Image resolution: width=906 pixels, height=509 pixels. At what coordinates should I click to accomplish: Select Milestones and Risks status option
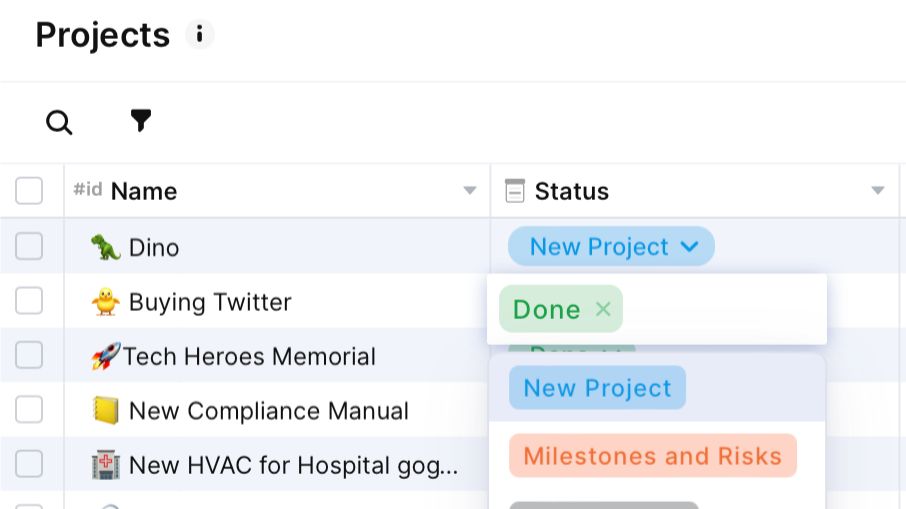point(652,456)
